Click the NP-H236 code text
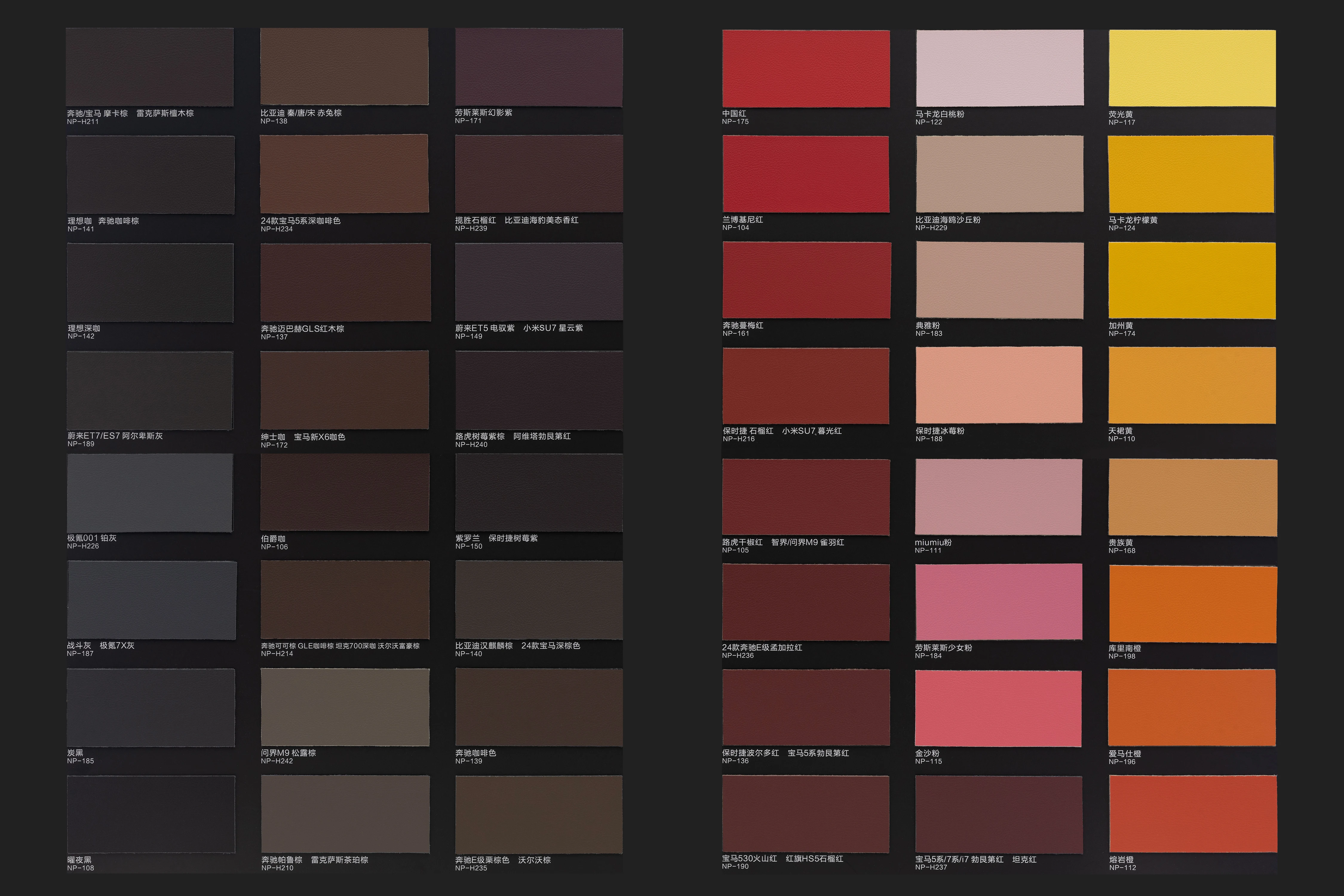Screen dimensions: 1344x896 pos(738,656)
